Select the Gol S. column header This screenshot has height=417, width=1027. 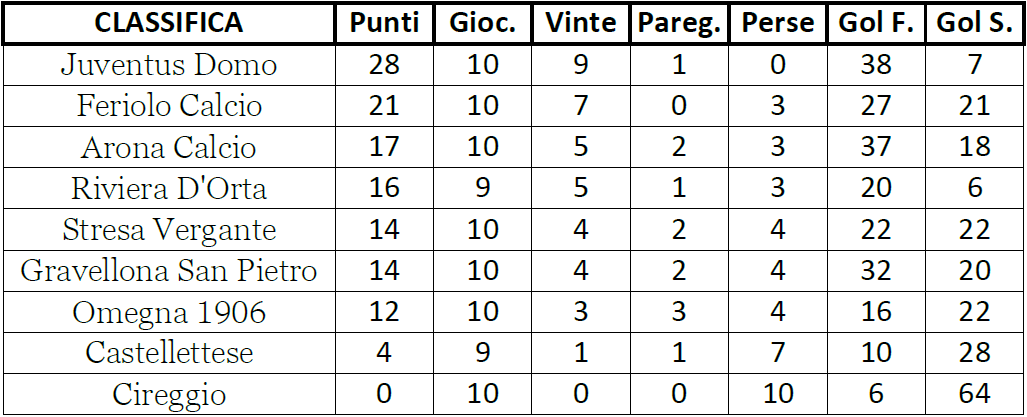click(x=974, y=24)
